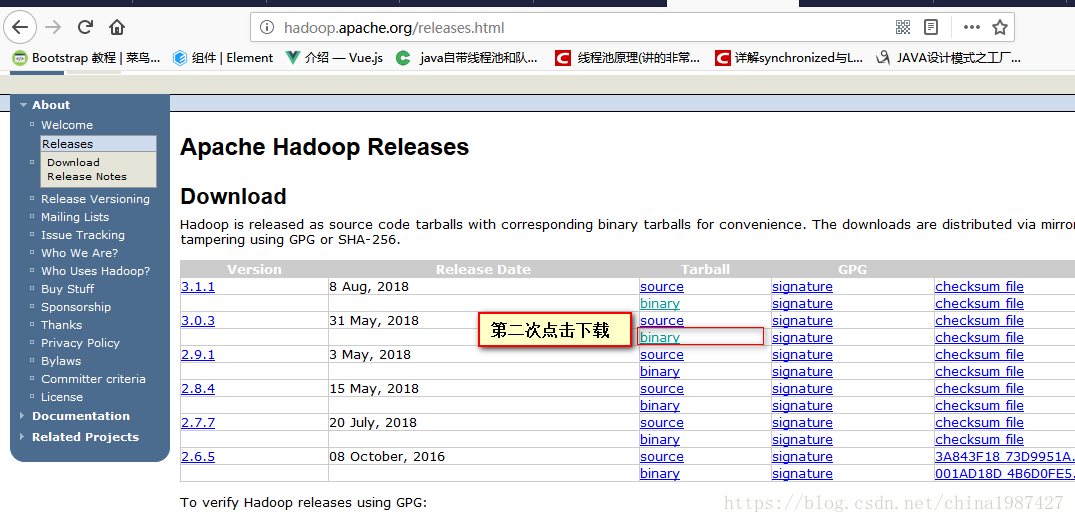Open Buy Stuff in sidebar
Screen dimensions: 1075x523
(x=68, y=289)
